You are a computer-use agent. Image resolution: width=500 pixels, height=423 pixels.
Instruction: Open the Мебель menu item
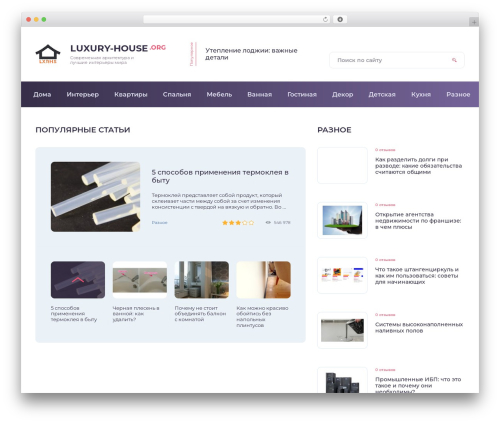pyautogui.click(x=219, y=94)
